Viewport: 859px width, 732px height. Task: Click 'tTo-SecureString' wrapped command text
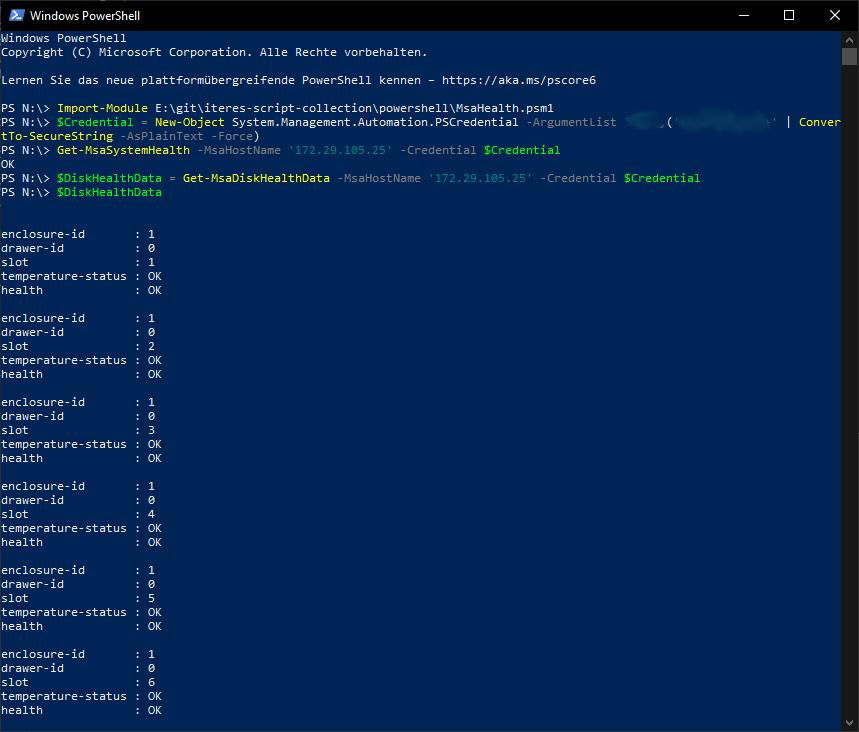point(57,136)
